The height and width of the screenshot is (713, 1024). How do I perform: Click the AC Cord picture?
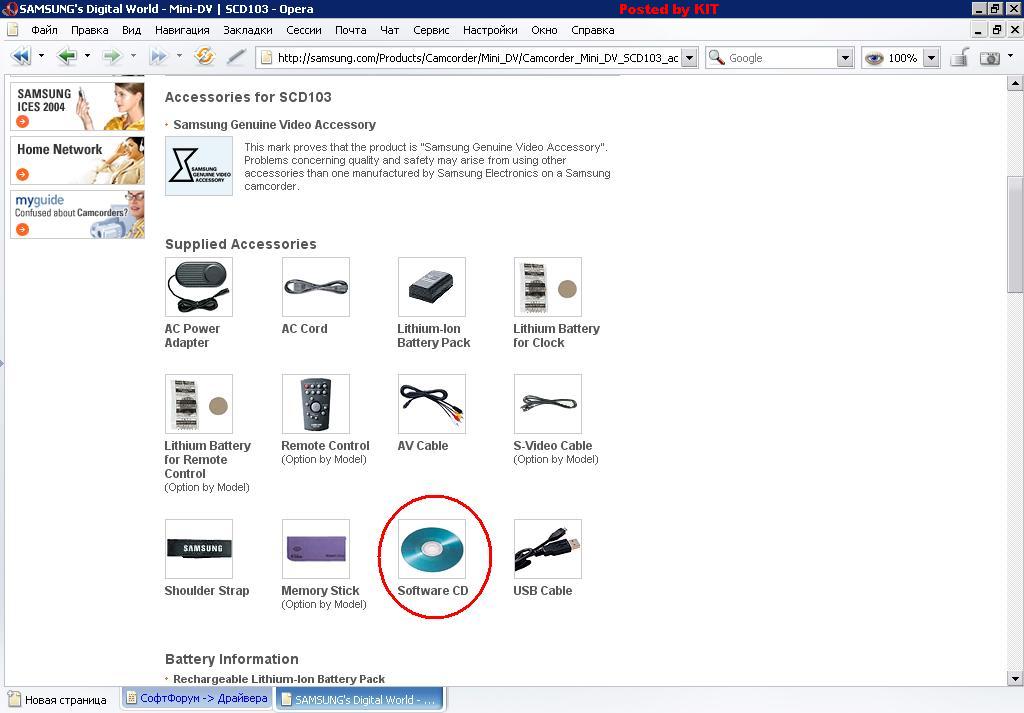point(315,287)
